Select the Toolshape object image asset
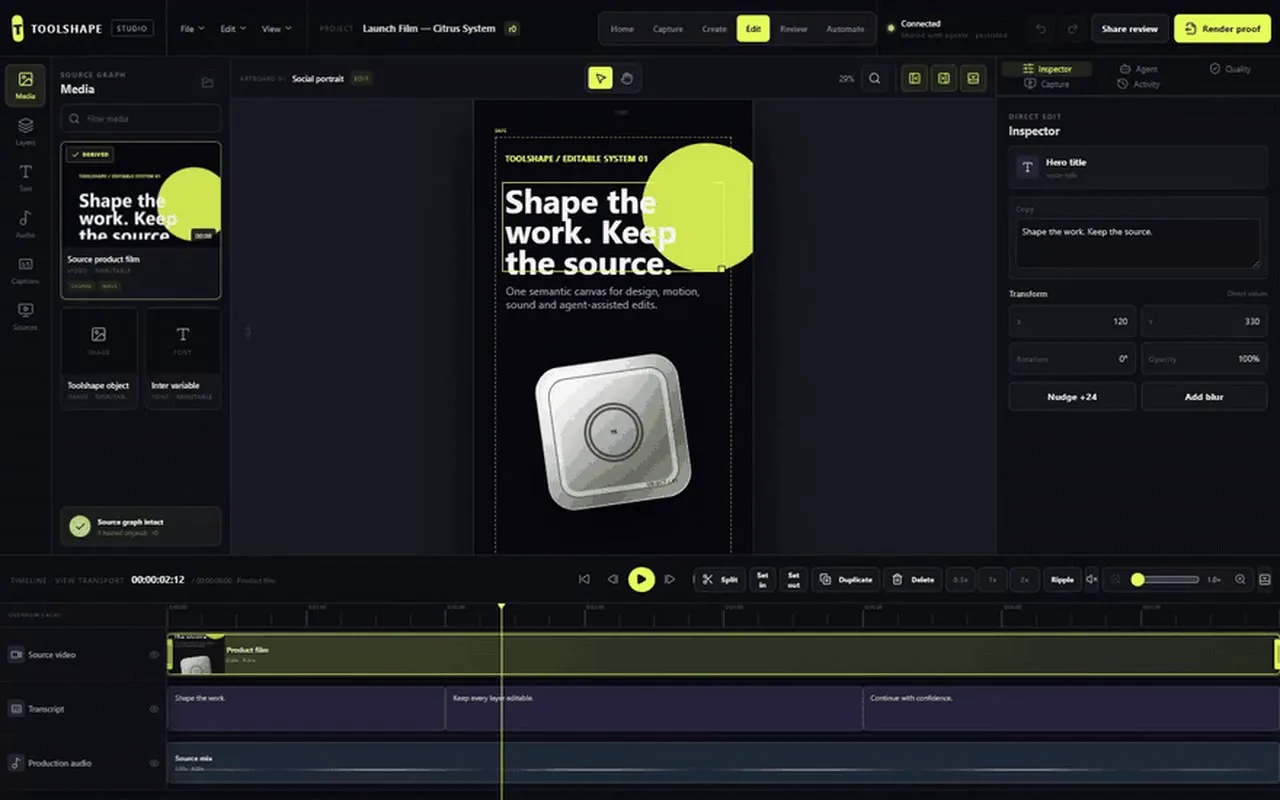This screenshot has height=800, width=1280. tap(98, 358)
